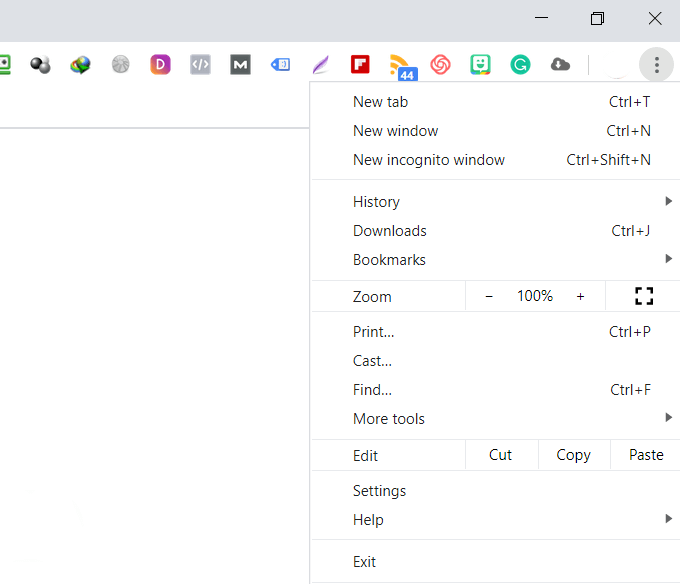This screenshot has height=584, width=680.
Task: Click the Chrome three-dot menu button
Action: [x=657, y=65]
